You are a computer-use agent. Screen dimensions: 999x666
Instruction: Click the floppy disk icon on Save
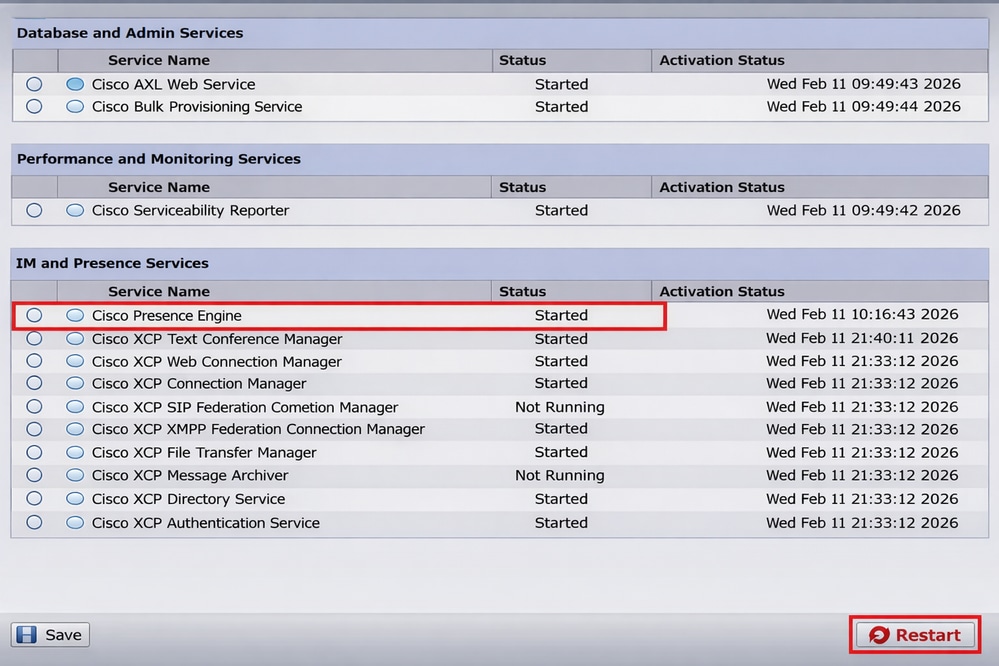(28, 635)
